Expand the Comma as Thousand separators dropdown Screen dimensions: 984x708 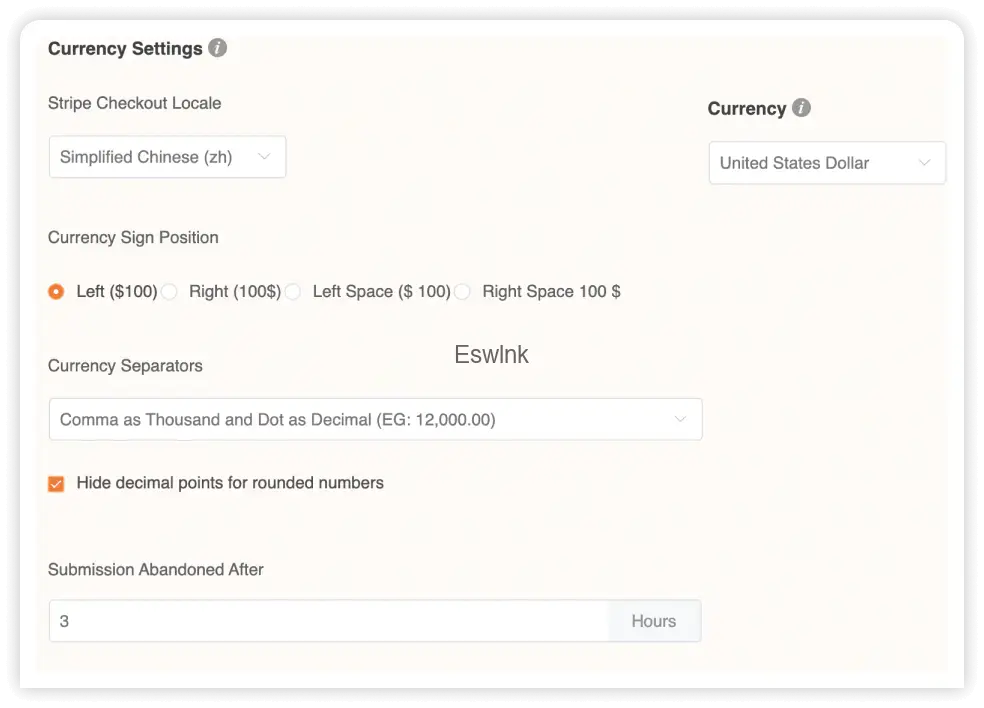click(375, 420)
